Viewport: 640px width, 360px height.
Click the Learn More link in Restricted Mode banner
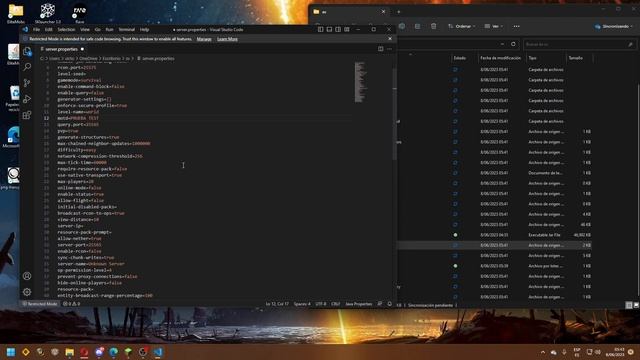pos(227,39)
